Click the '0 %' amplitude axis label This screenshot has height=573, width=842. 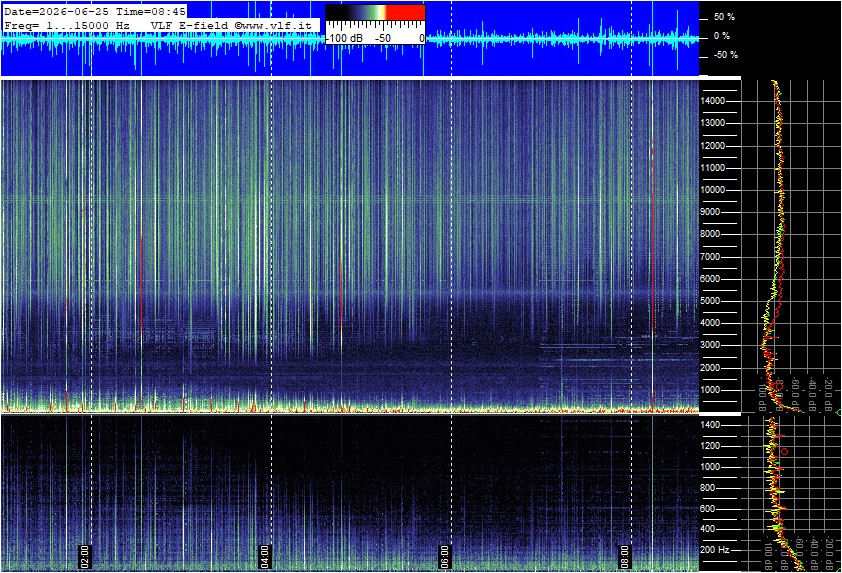[x=722, y=36]
